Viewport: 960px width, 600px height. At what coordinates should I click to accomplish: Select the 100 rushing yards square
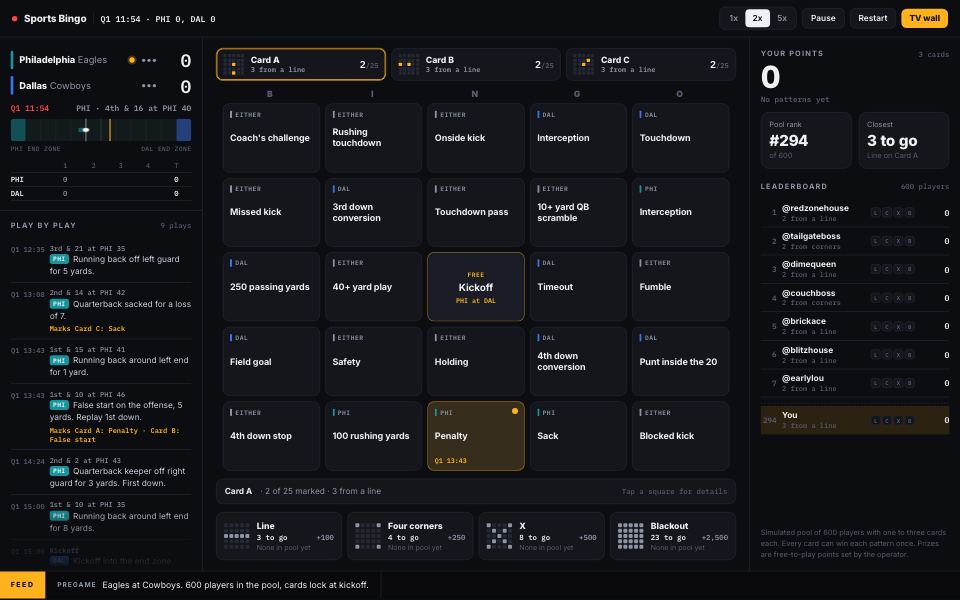click(x=373, y=436)
